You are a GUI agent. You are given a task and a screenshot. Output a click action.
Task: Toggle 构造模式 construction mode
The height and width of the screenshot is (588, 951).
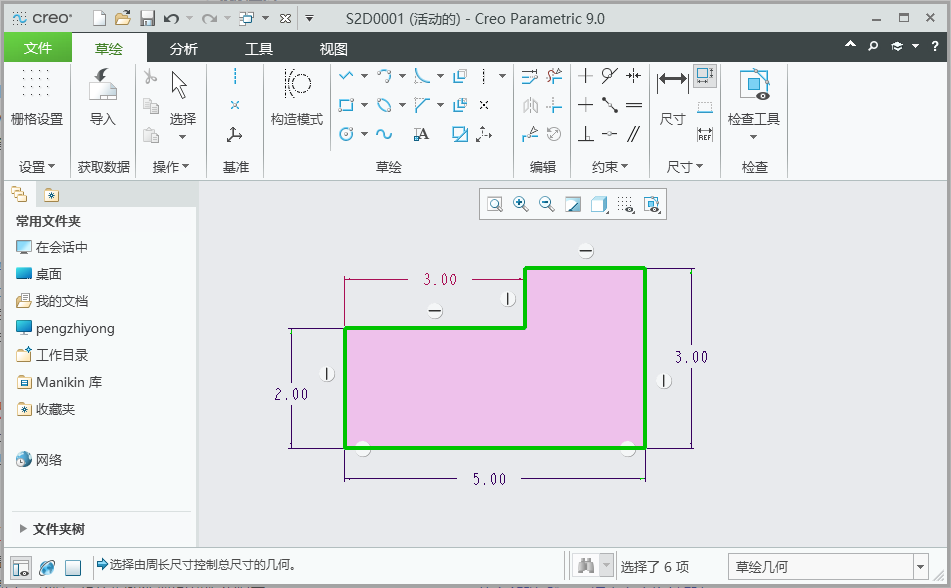tap(297, 97)
